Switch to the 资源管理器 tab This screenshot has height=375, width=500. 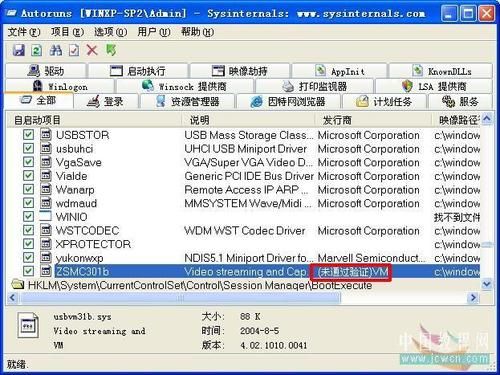click(188, 101)
